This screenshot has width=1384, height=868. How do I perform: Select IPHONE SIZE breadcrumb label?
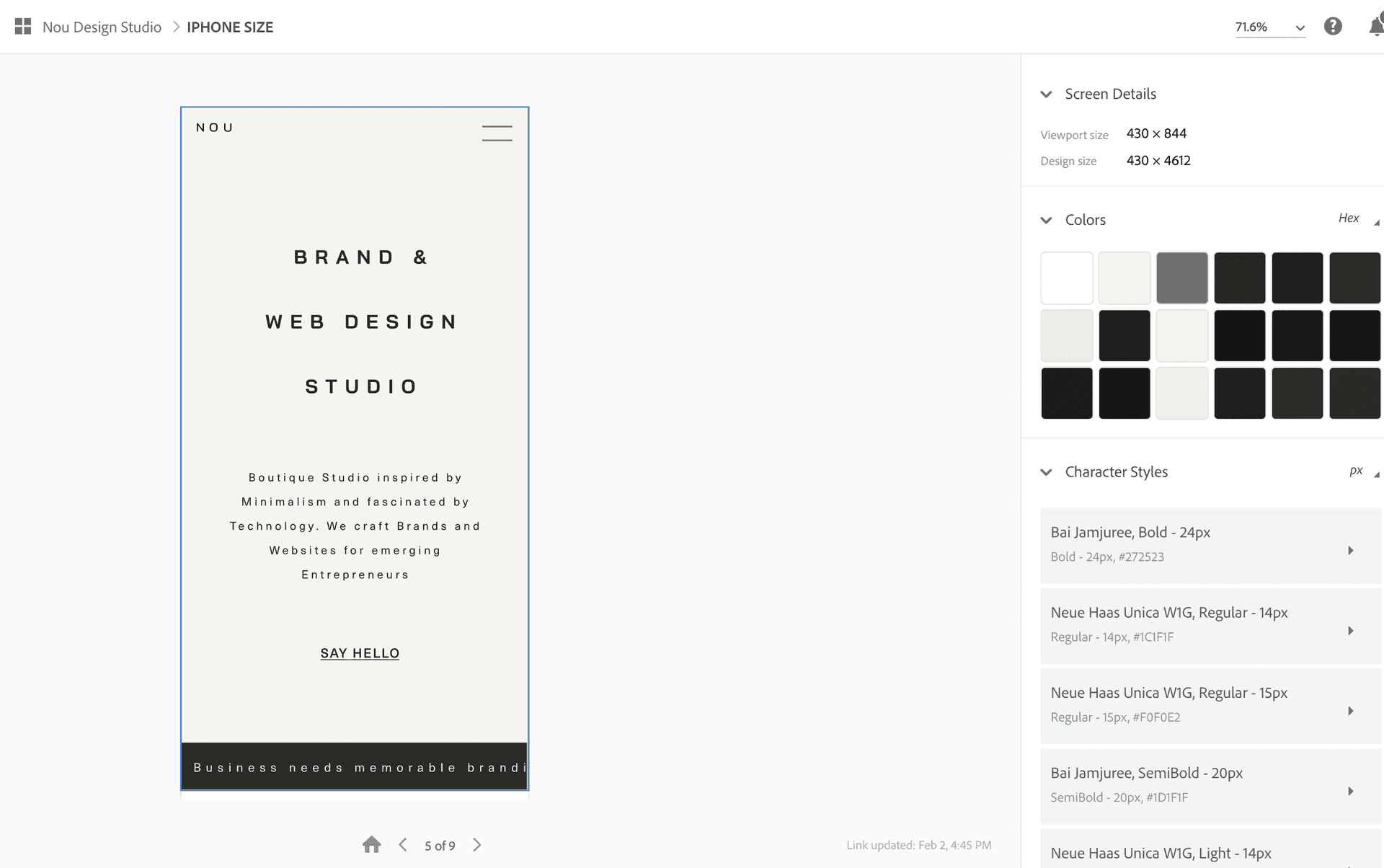pyautogui.click(x=230, y=27)
